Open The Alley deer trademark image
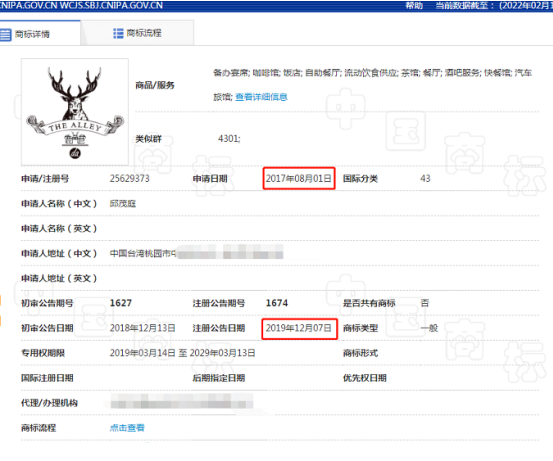553x461 pixels. [x=75, y=112]
